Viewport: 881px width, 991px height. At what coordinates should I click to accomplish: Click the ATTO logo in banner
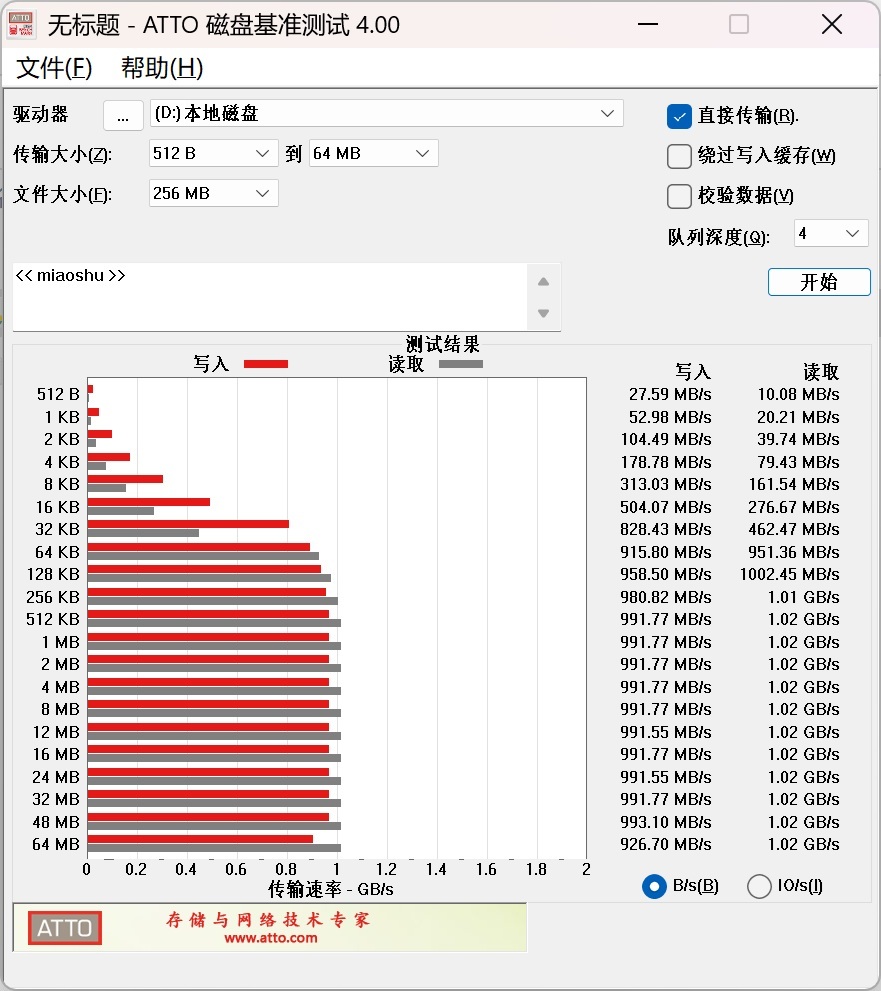click(64, 928)
